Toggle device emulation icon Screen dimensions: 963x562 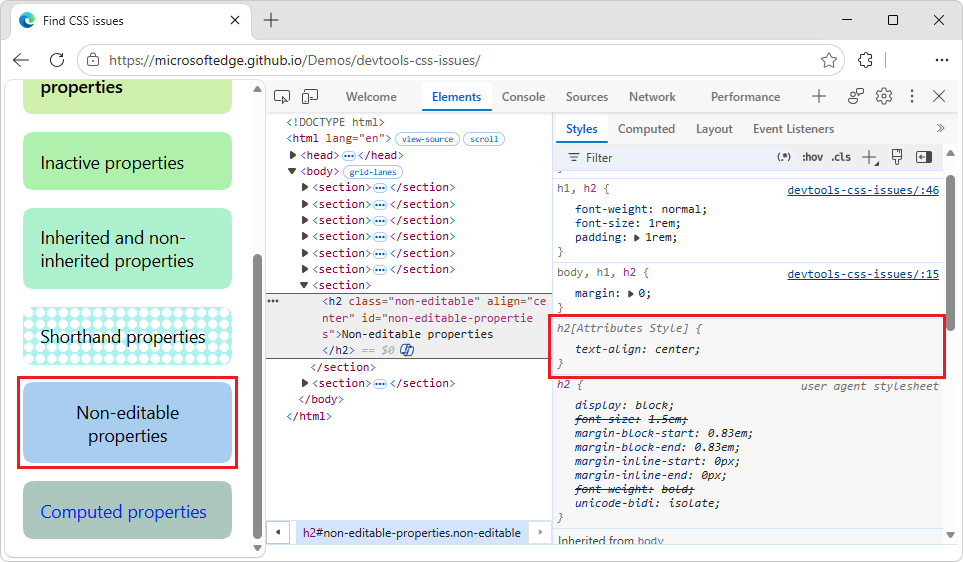310,96
